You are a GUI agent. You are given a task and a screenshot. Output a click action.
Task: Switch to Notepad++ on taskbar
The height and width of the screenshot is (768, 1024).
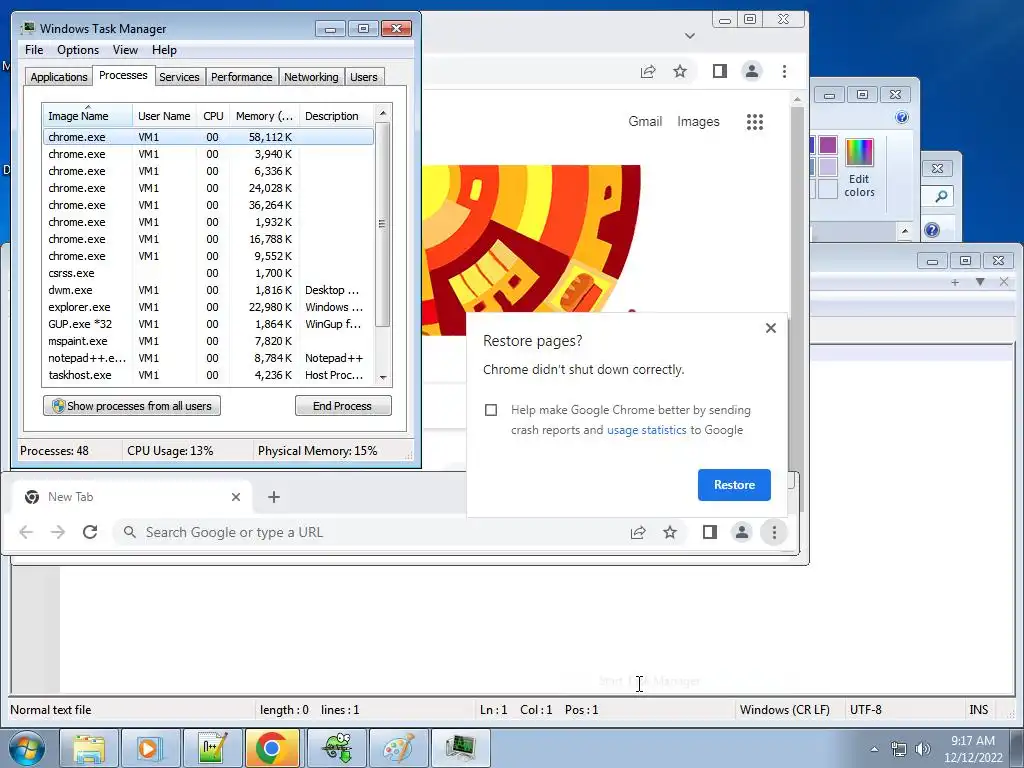click(213, 748)
